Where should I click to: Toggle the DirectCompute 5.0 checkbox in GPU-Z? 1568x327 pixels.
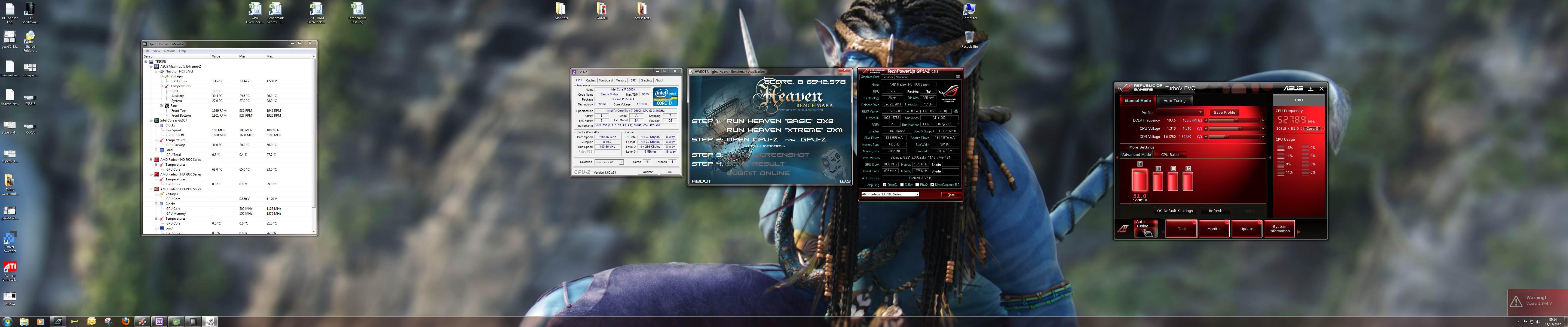tap(932, 184)
